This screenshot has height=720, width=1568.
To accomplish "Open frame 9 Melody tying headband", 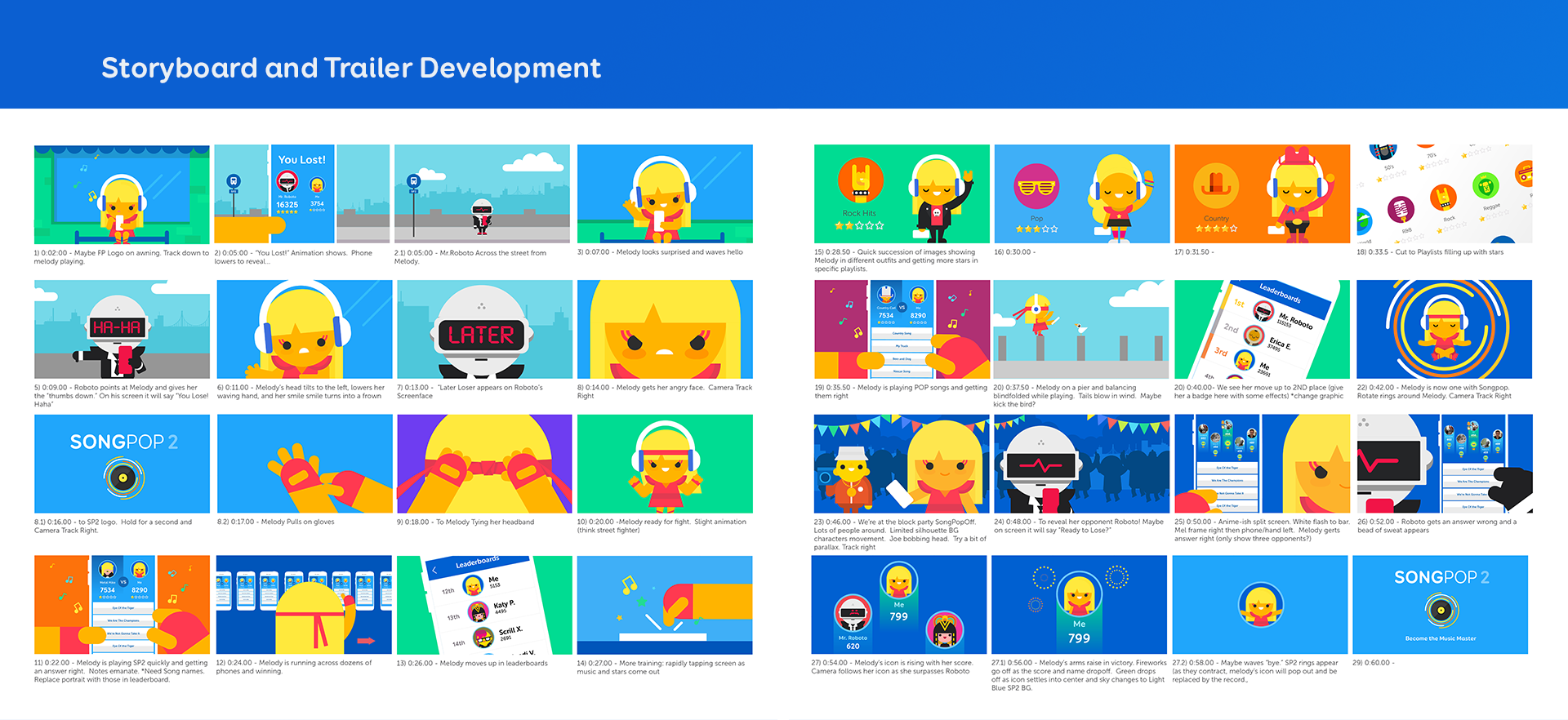I will (x=484, y=464).
